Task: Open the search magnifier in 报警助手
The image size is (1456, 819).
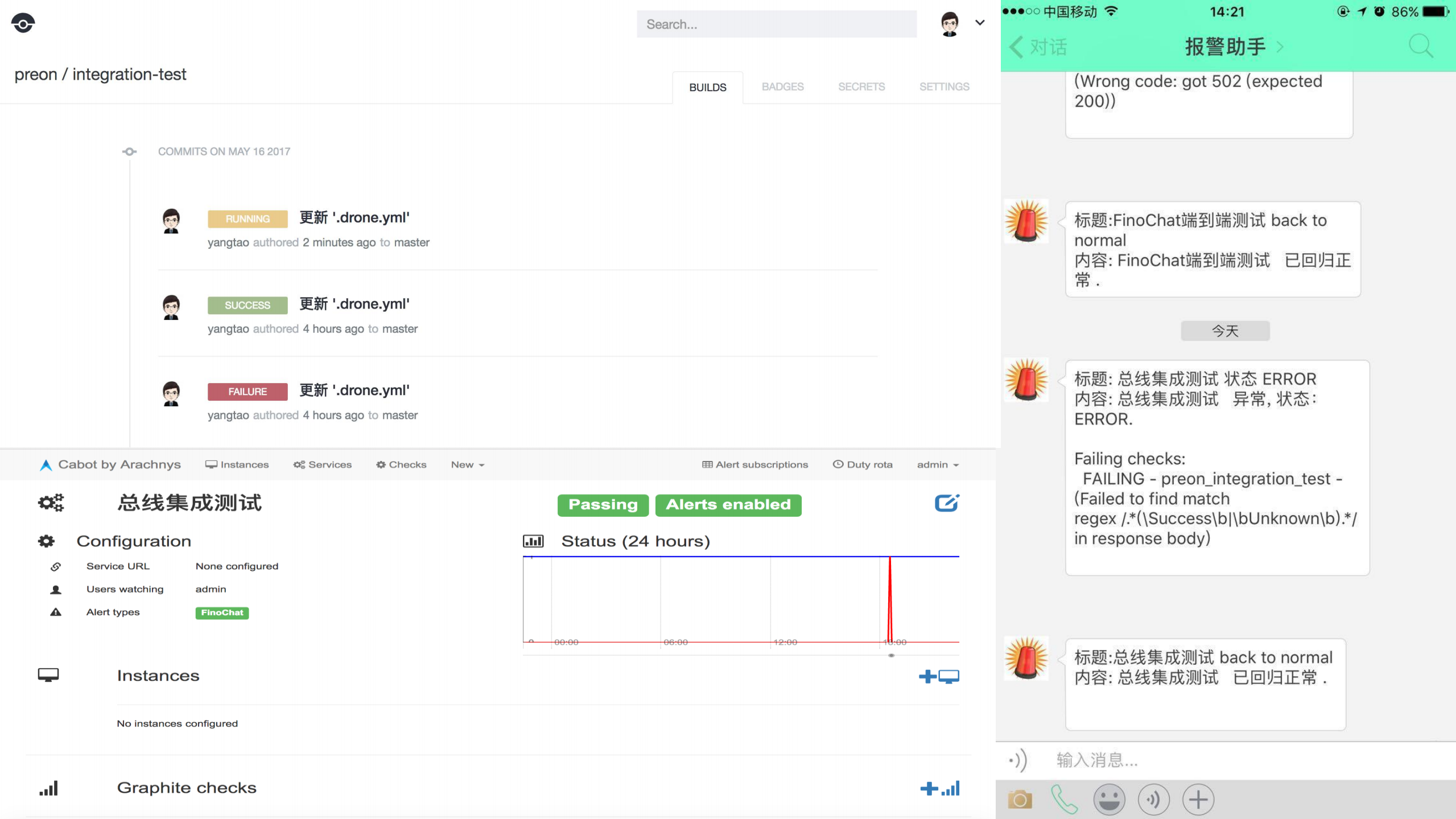Action: (x=1420, y=46)
